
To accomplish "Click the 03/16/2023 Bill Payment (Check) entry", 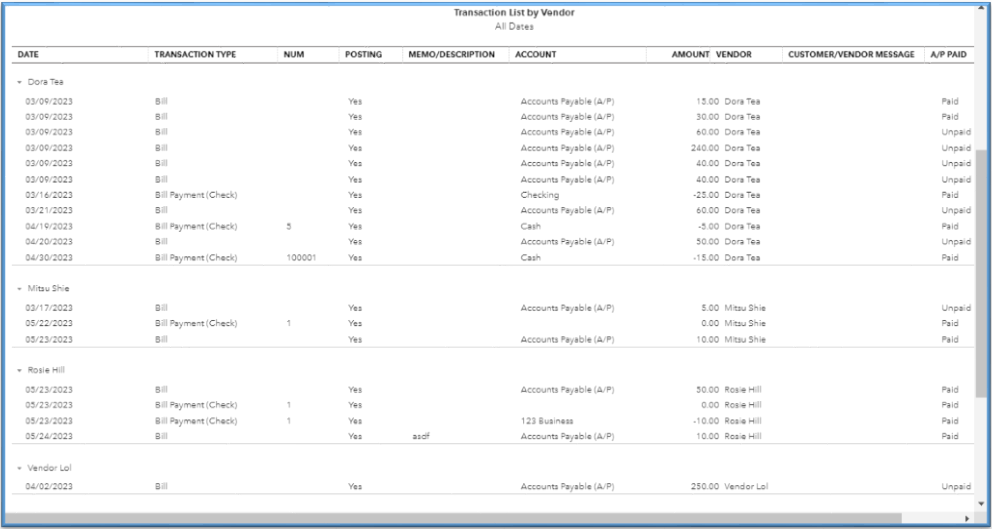I will [196, 195].
